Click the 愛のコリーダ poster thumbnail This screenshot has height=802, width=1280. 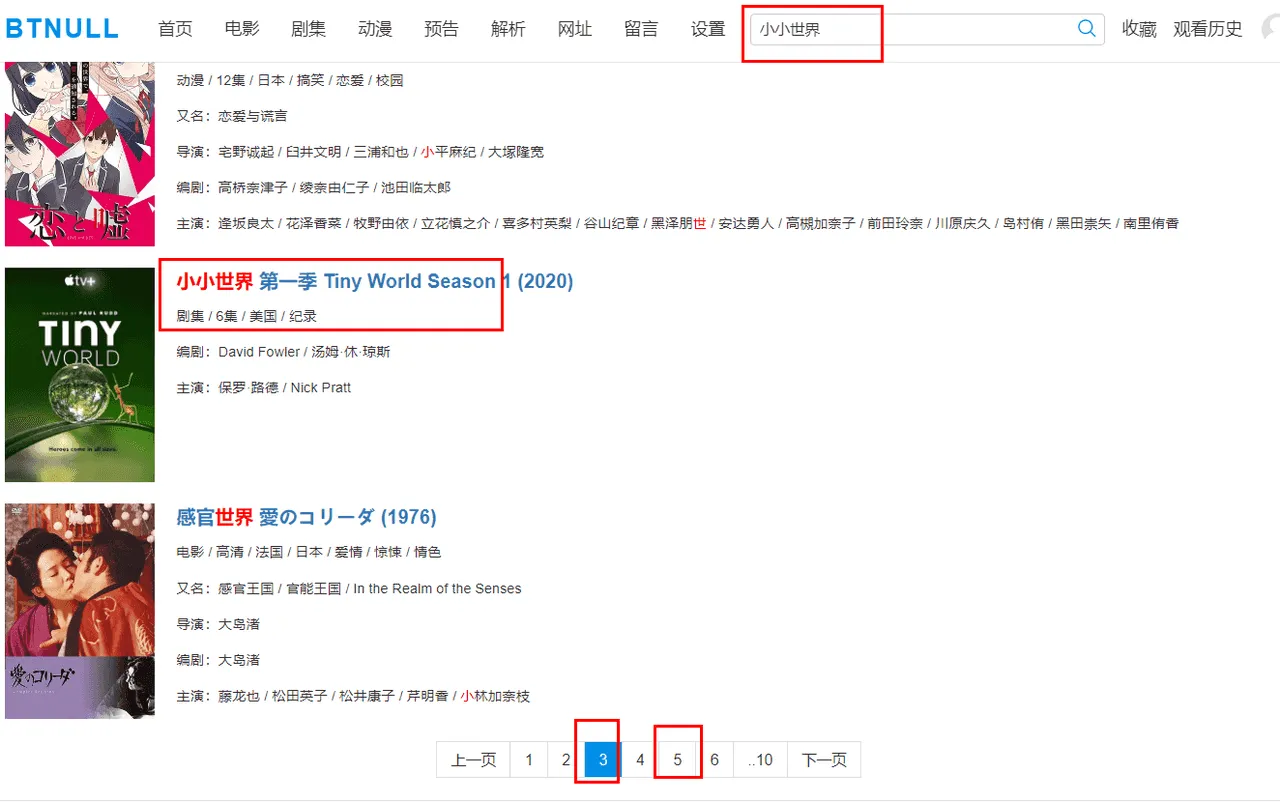coord(80,611)
